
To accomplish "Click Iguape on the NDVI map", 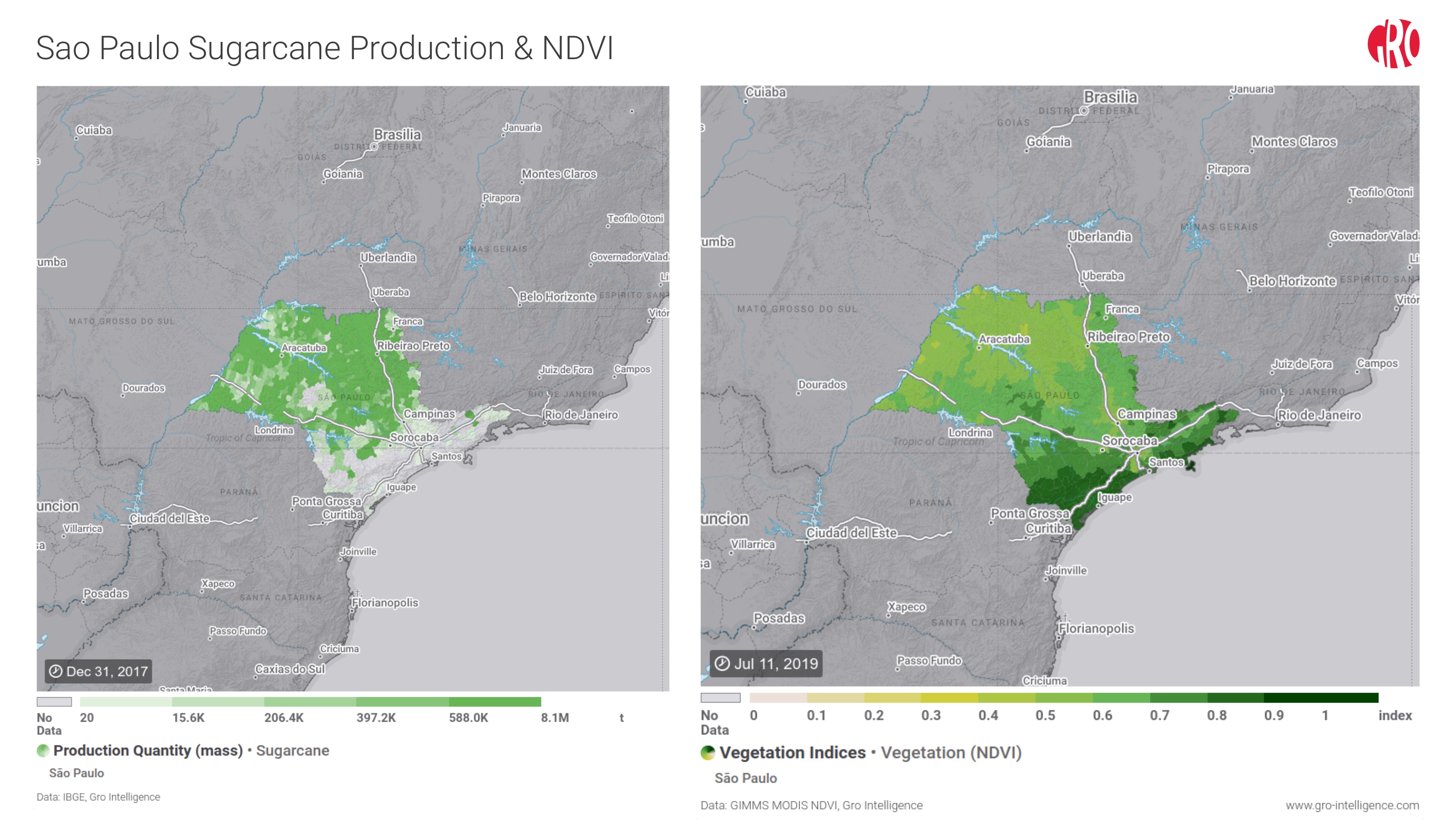I will [1115, 497].
